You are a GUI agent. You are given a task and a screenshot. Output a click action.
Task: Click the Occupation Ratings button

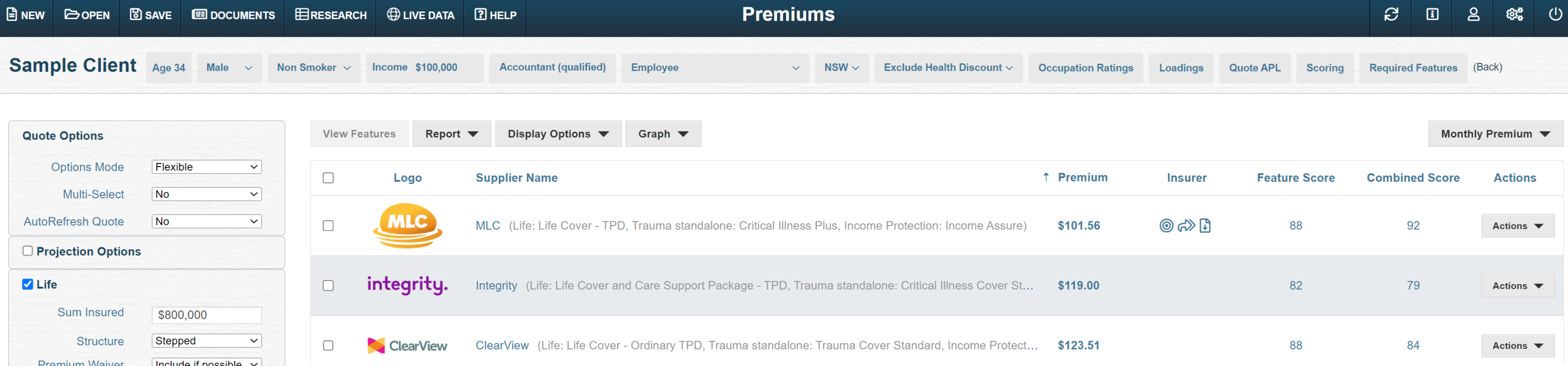tap(1085, 67)
